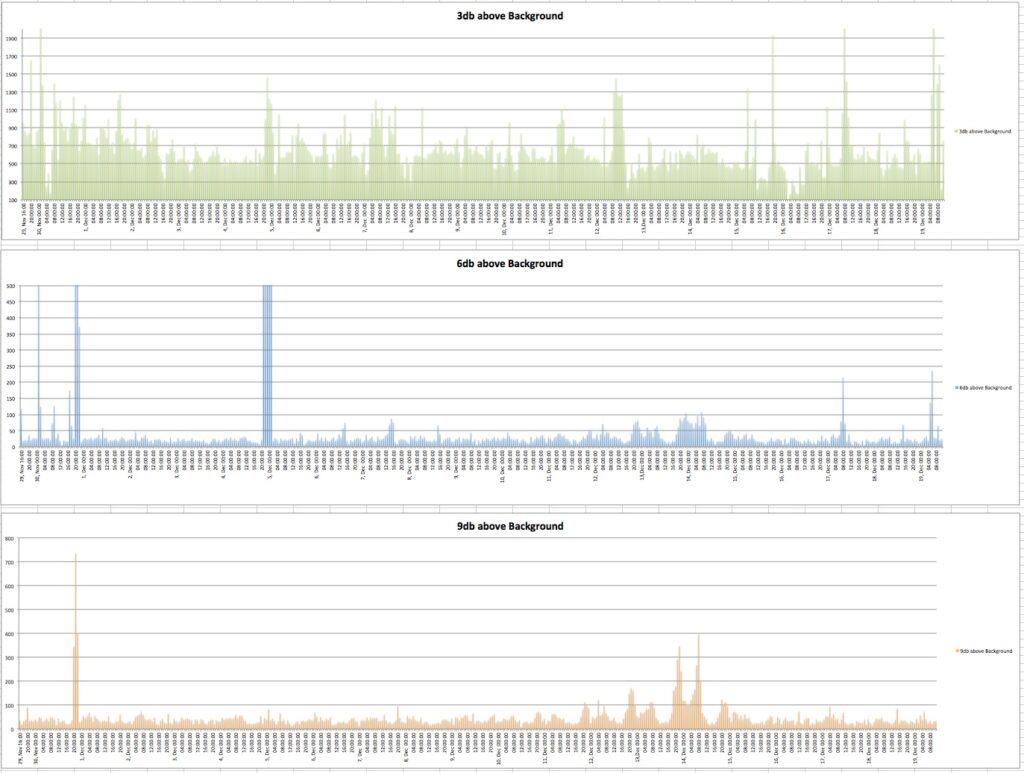
Task: Click the wide clipped blue bar block in 6db chart
Action: [x=267, y=360]
